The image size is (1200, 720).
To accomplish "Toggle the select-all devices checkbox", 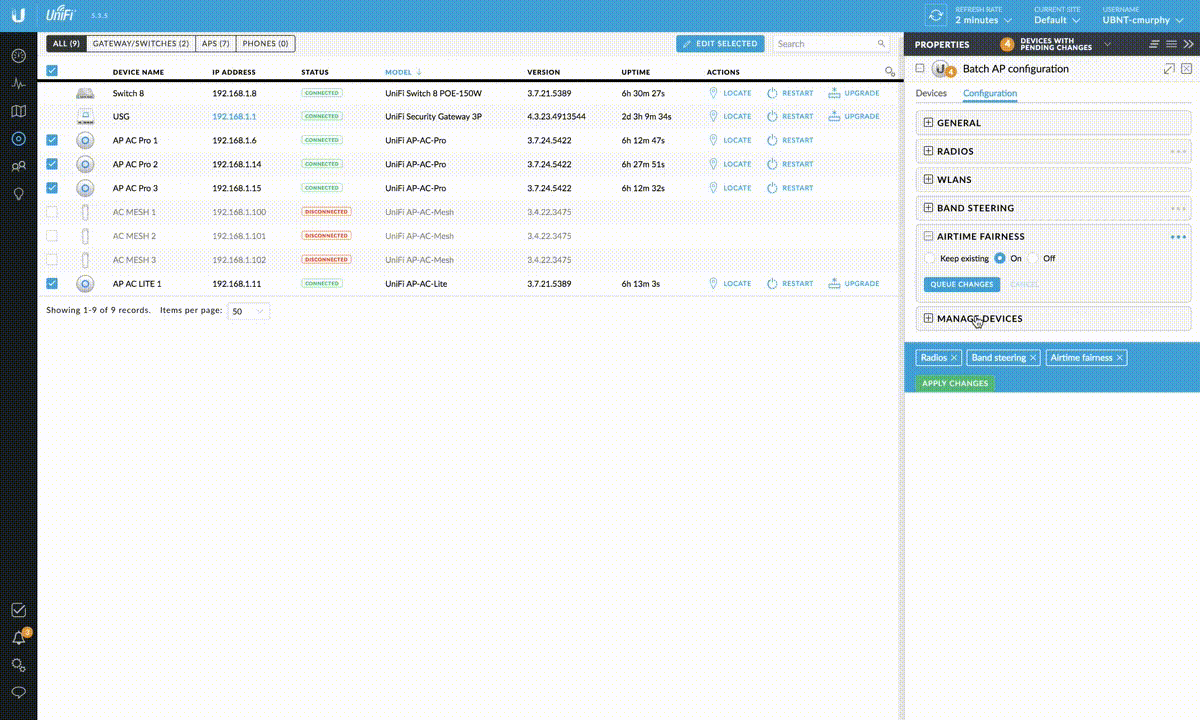I will tap(52, 71).
